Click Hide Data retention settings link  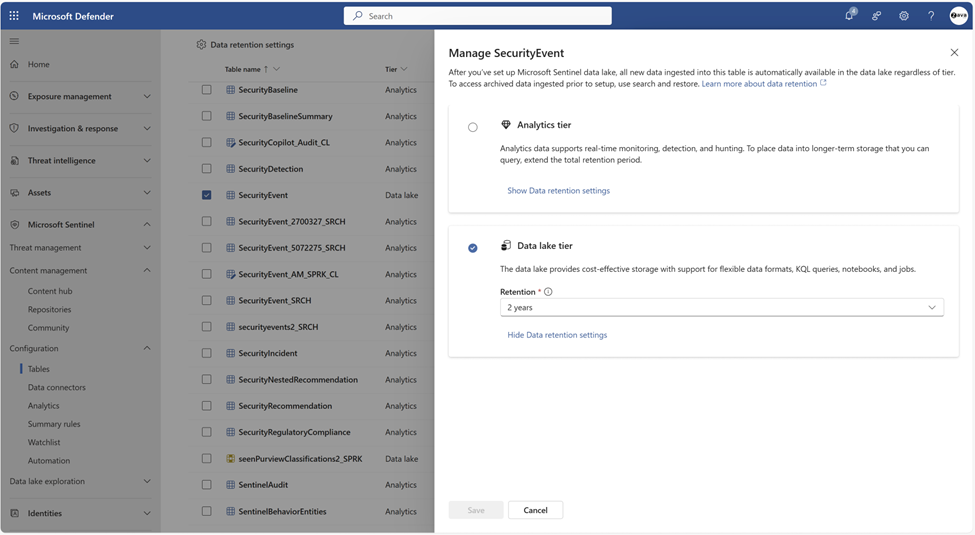(557, 335)
